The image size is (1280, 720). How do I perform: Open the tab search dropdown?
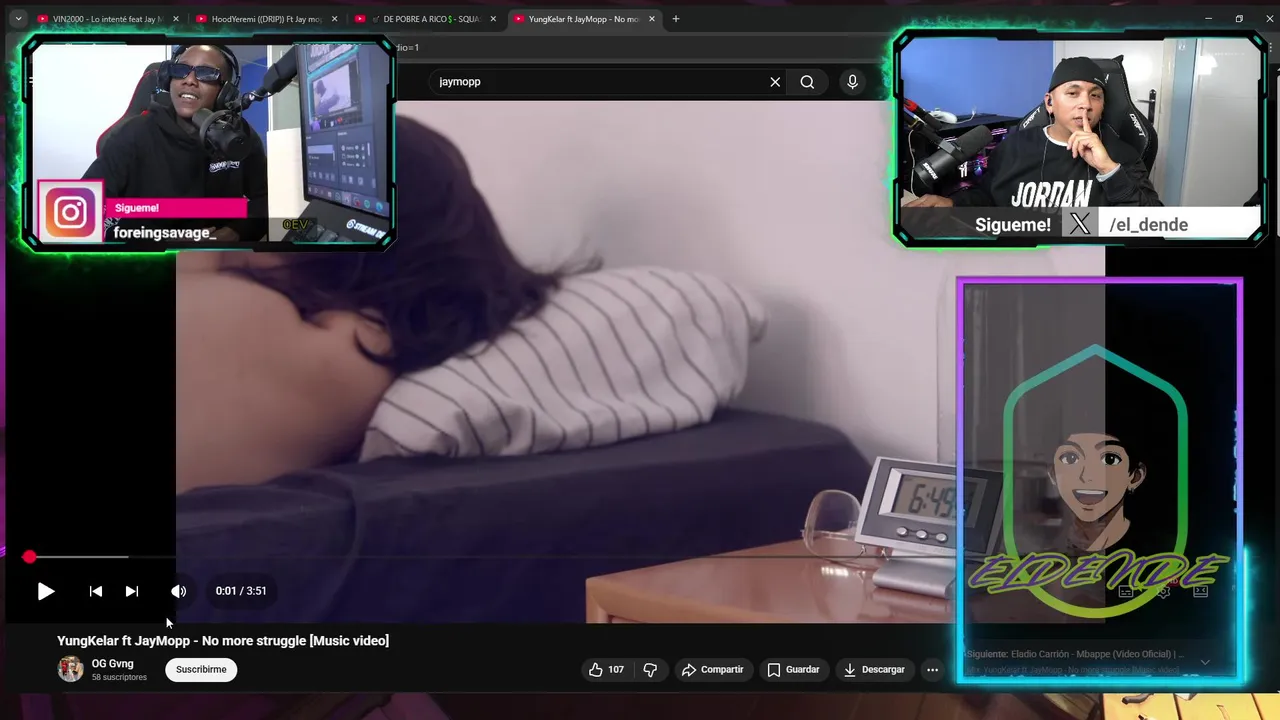[x=17, y=19]
